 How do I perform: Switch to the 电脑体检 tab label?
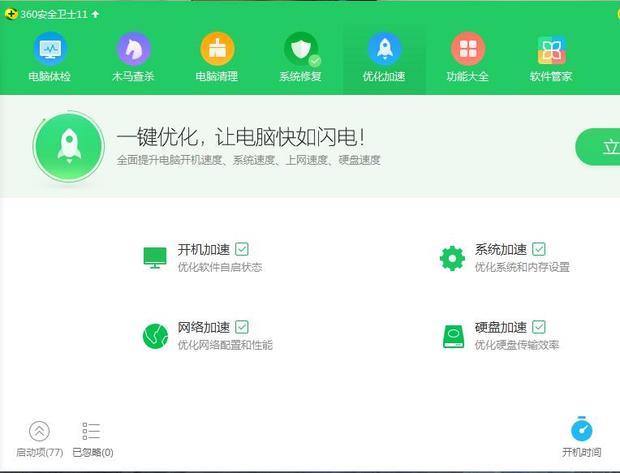tap(49, 76)
